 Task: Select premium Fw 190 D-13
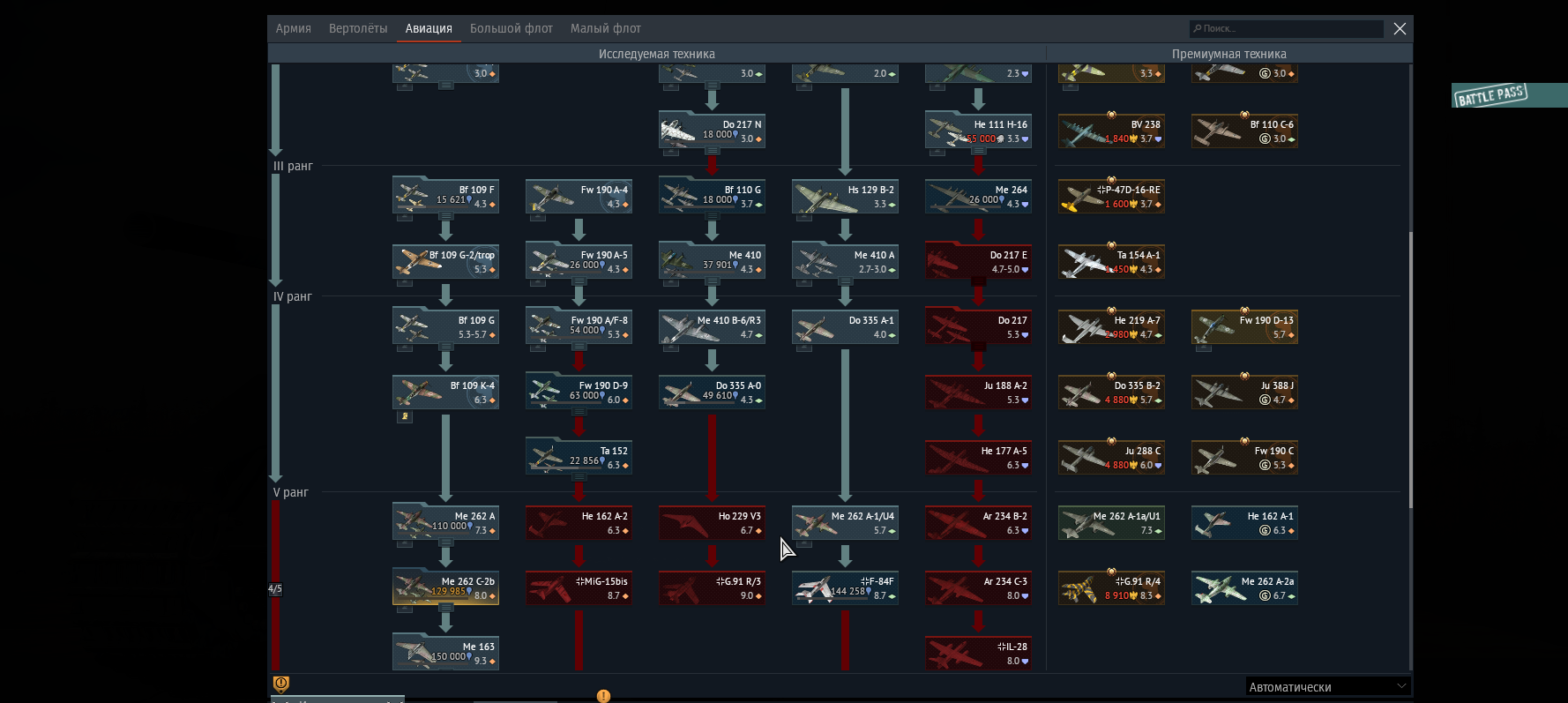1244,327
